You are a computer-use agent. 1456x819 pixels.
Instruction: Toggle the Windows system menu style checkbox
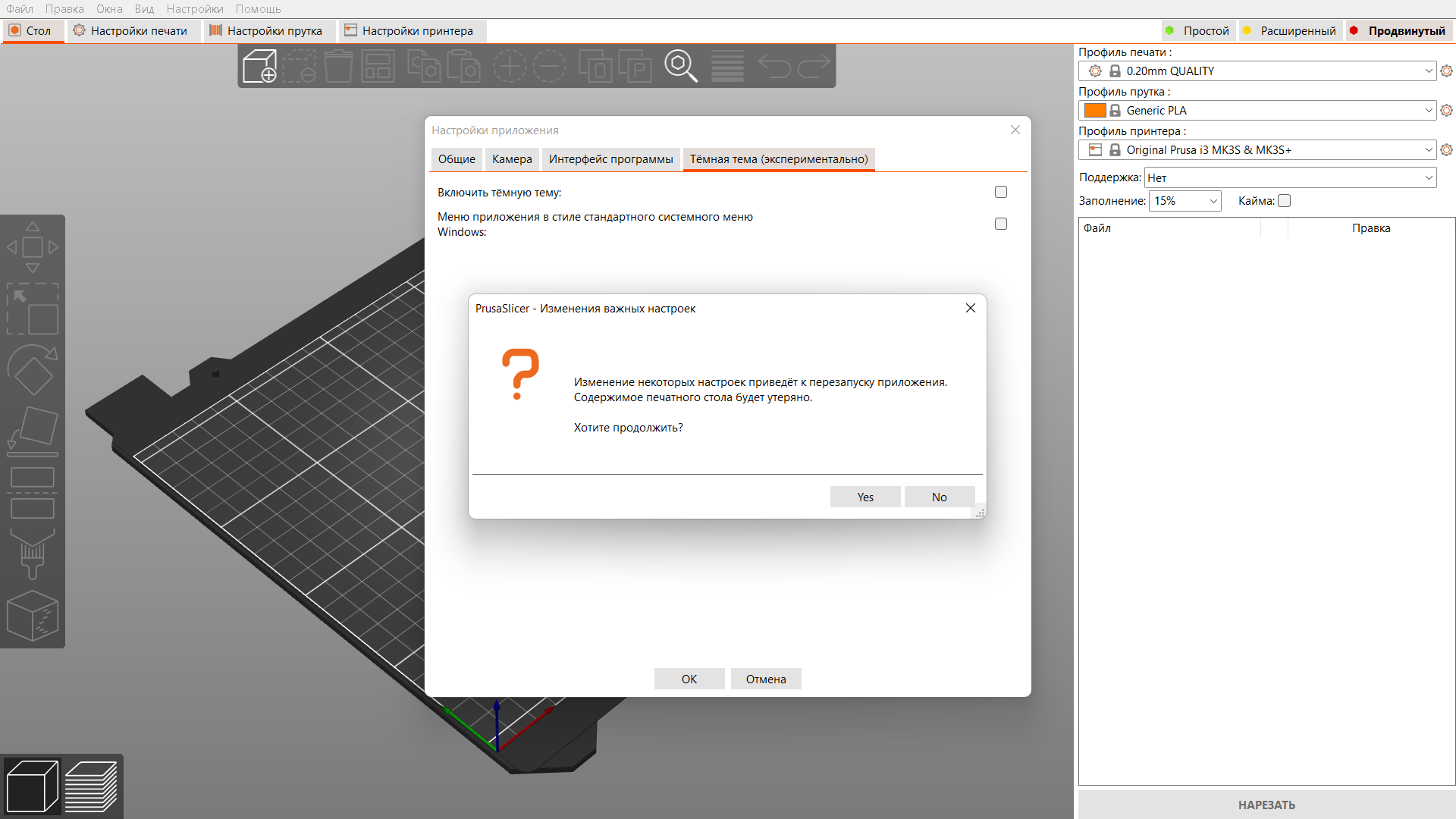point(1000,224)
